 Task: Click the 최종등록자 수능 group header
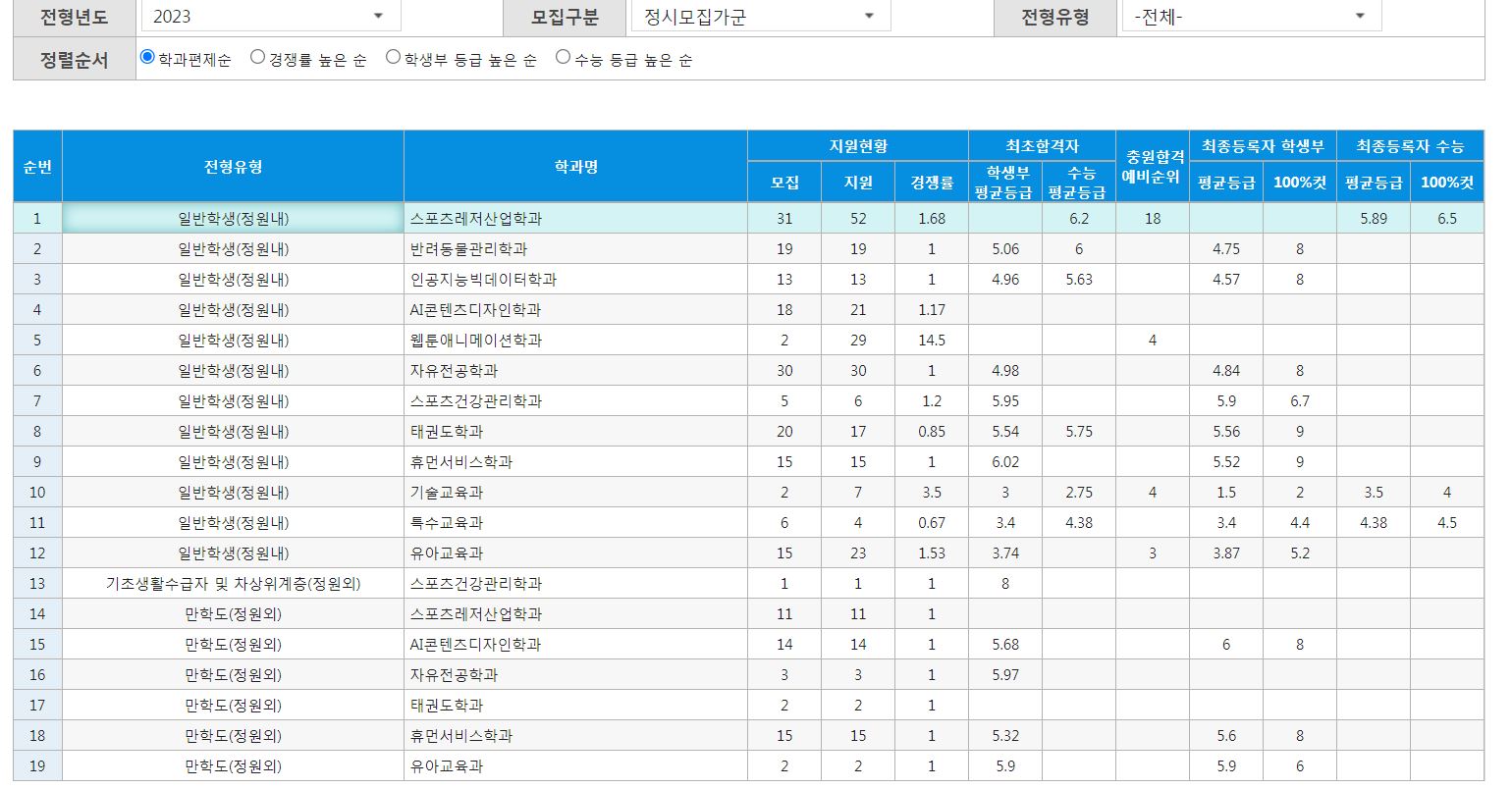coord(1410,145)
